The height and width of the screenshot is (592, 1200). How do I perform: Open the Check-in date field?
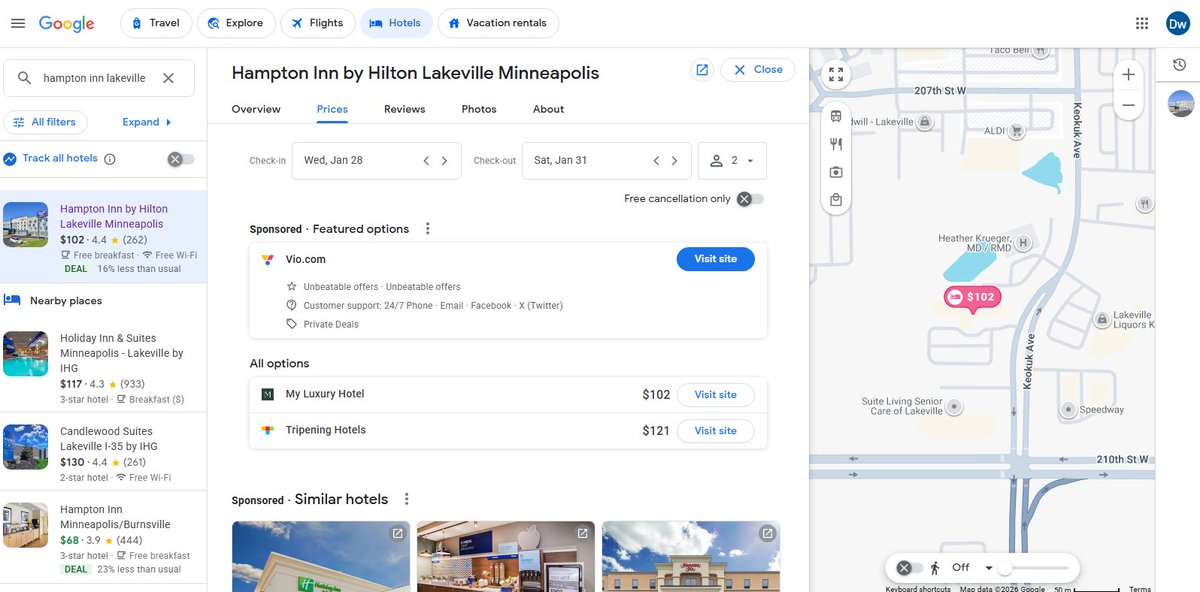click(376, 161)
